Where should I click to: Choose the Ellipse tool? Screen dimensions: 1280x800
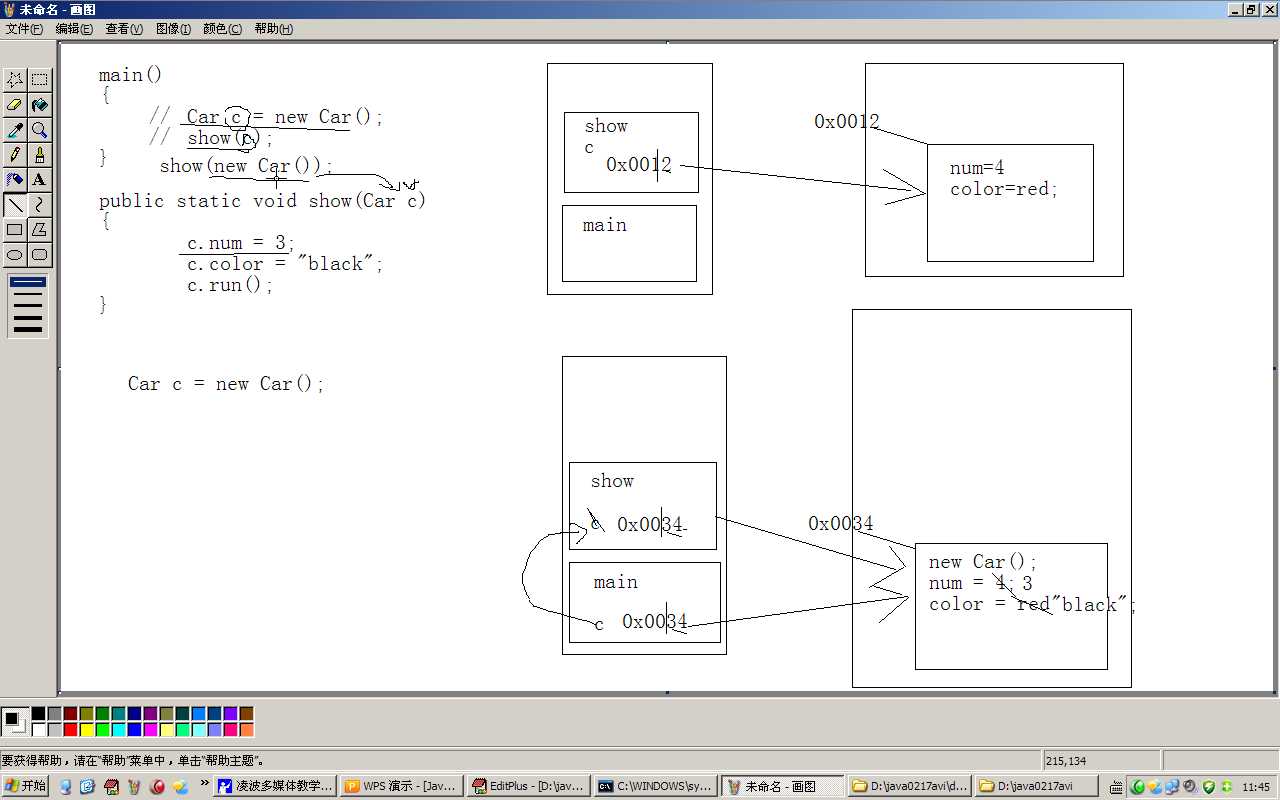point(15,255)
